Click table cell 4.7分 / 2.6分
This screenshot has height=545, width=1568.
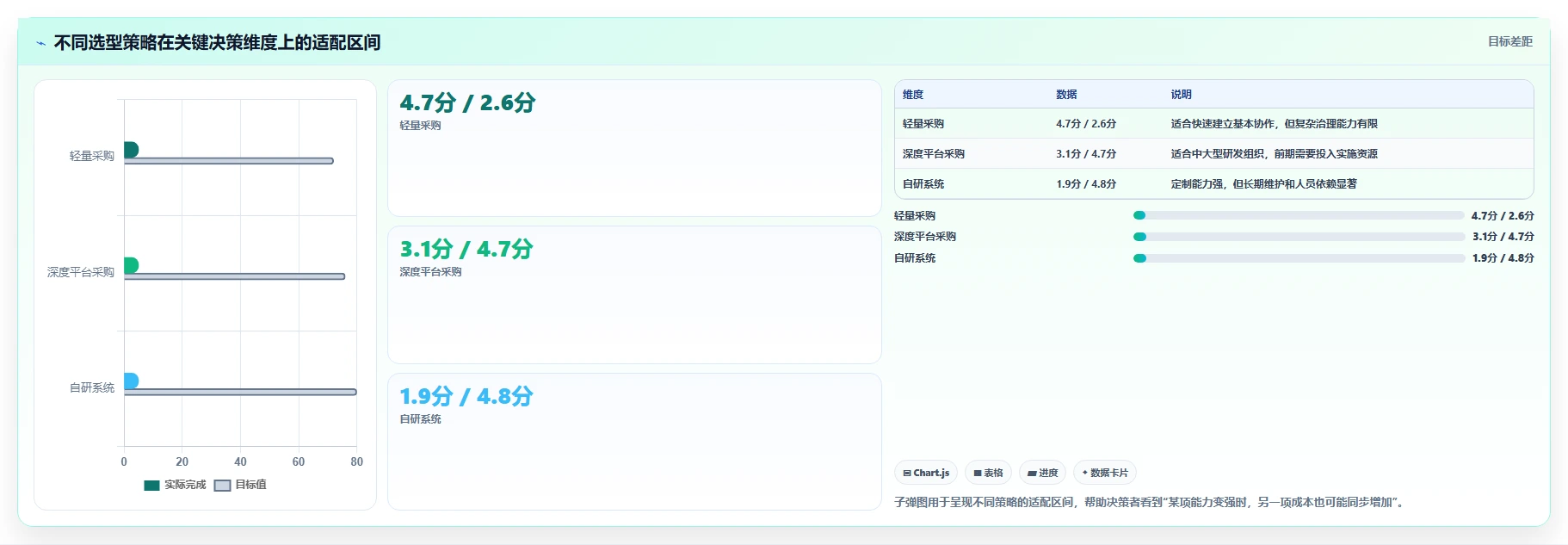click(1086, 124)
